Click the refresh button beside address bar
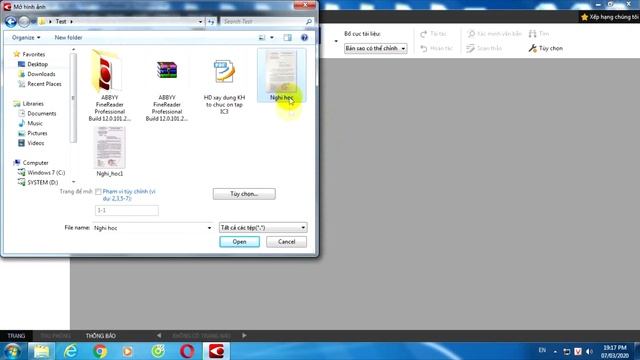This screenshot has height=360, width=640. pyautogui.click(x=211, y=22)
